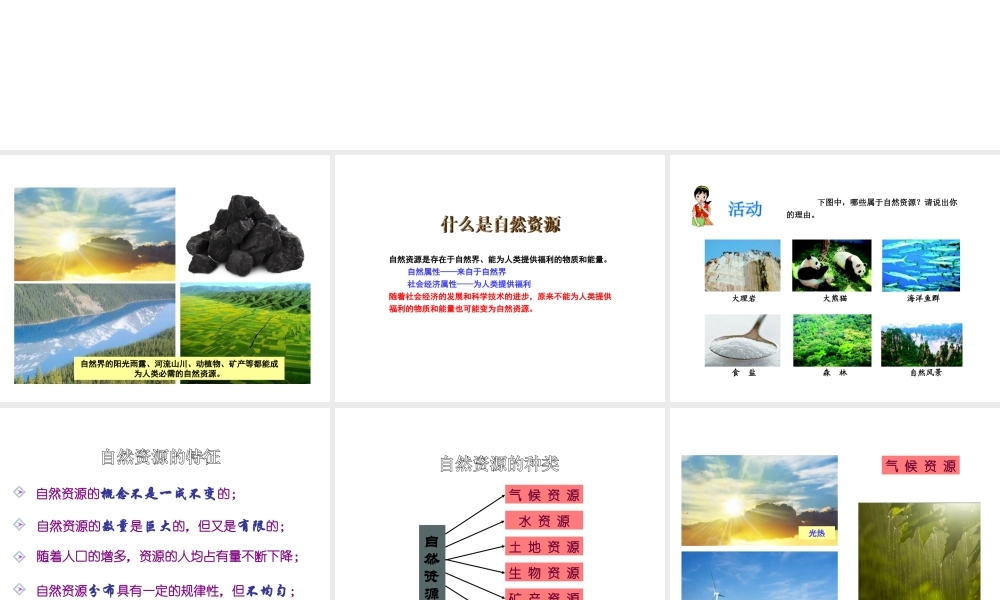Click the 气候资源 box in the diagram
This screenshot has height=600, width=1000.
pyautogui.click(x=544, y=495)
